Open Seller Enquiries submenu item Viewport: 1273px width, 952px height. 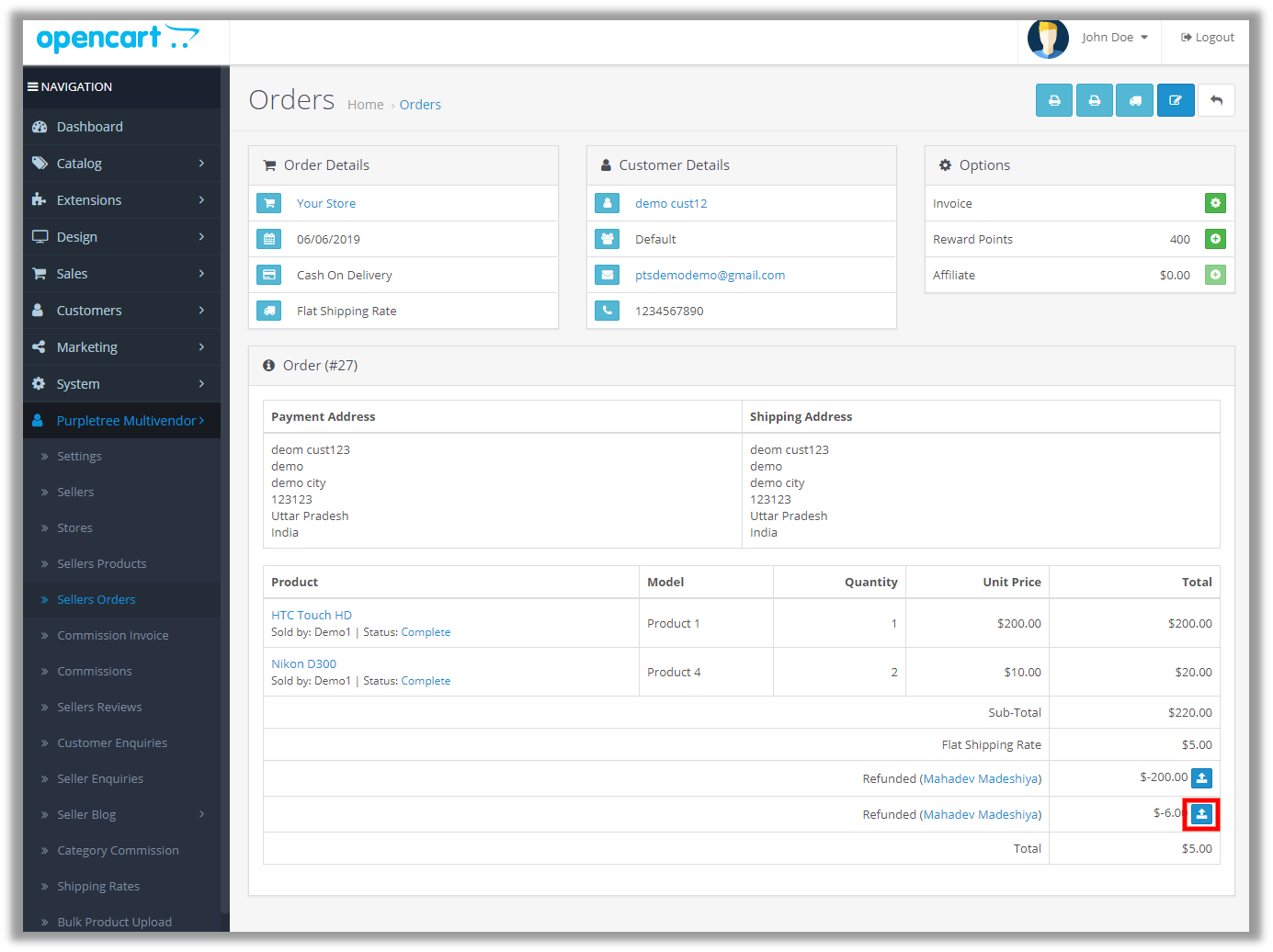point(121,778)
